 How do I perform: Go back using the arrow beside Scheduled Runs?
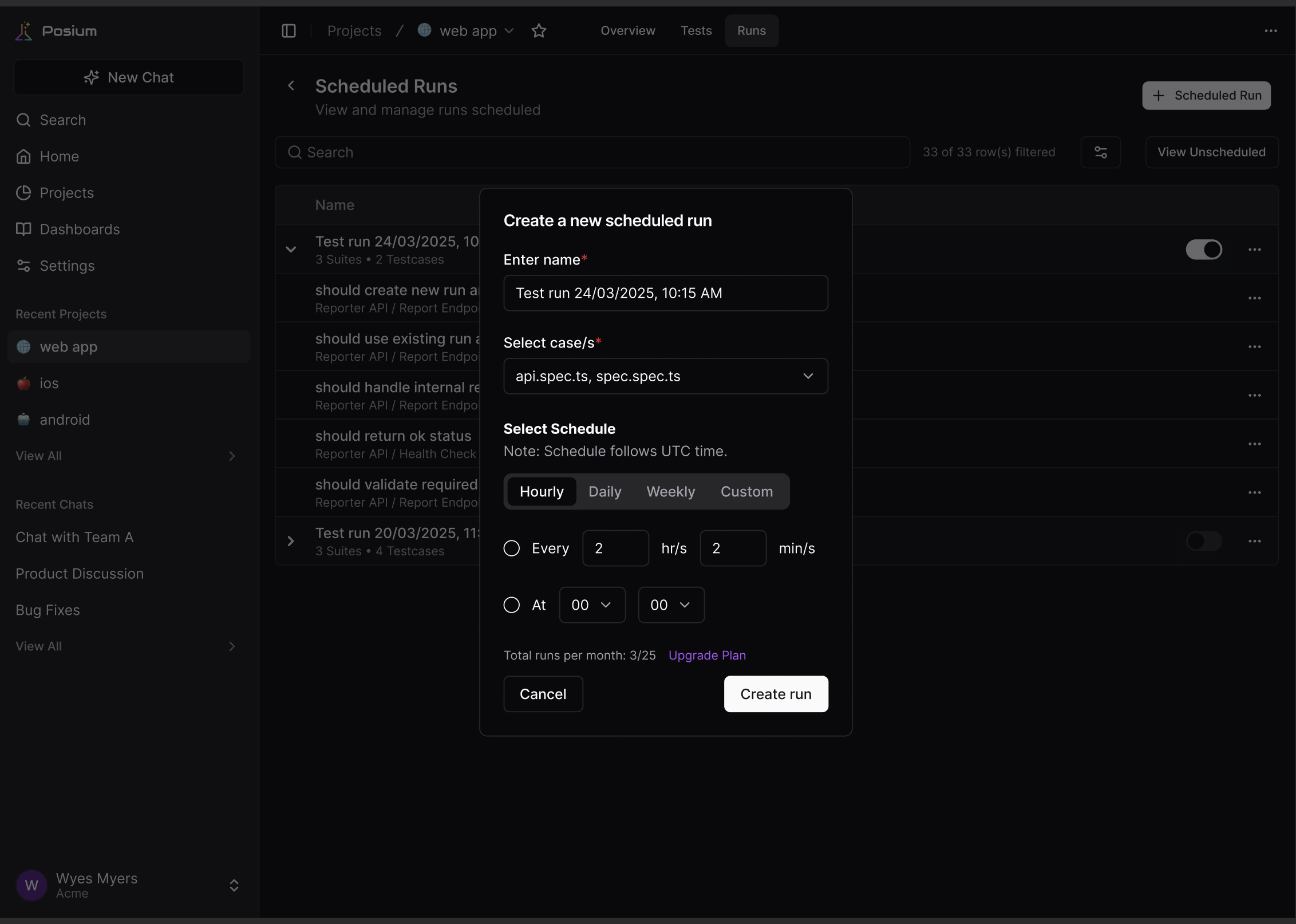click(x=291, y=86)
